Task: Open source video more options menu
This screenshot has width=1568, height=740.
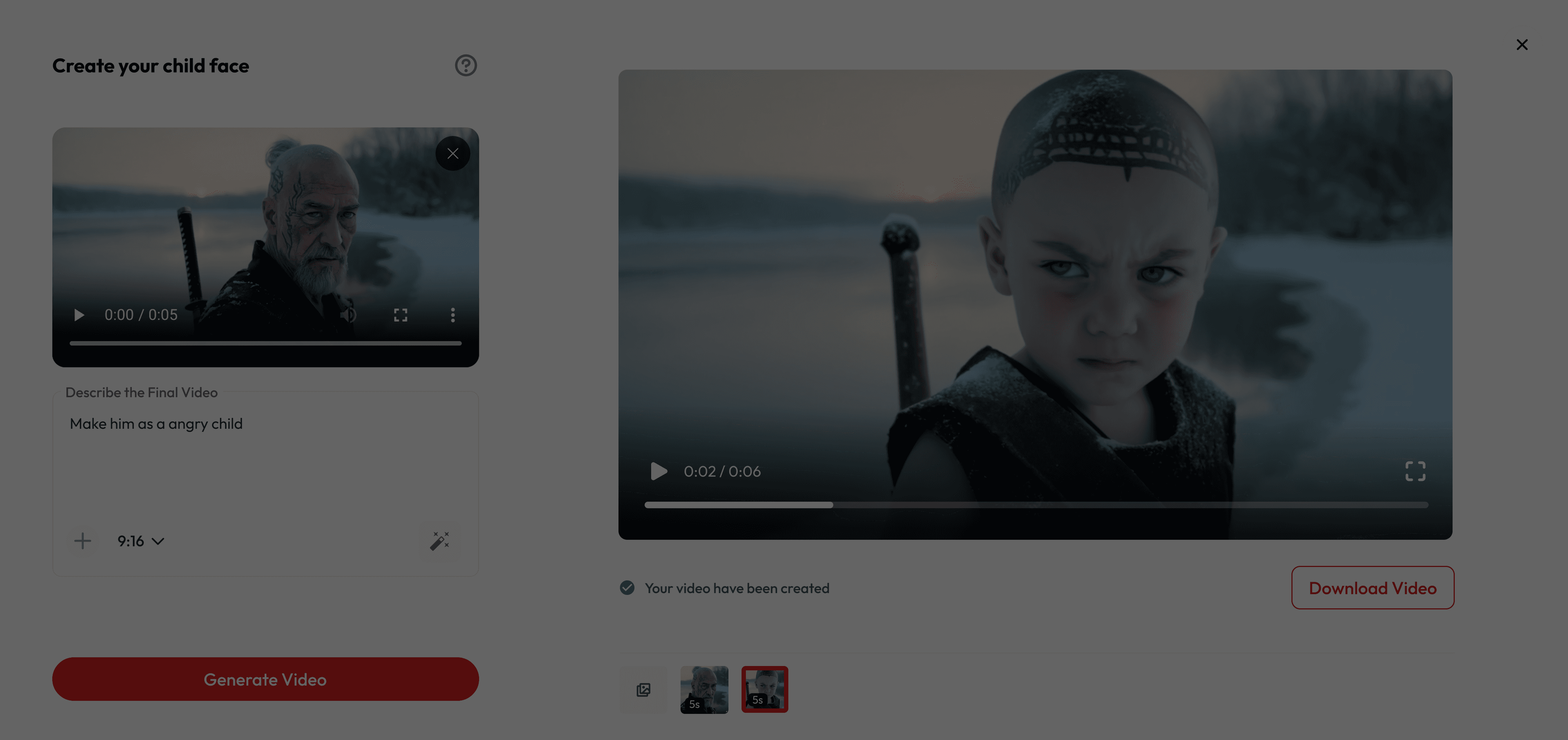Action: coord(452,314)
